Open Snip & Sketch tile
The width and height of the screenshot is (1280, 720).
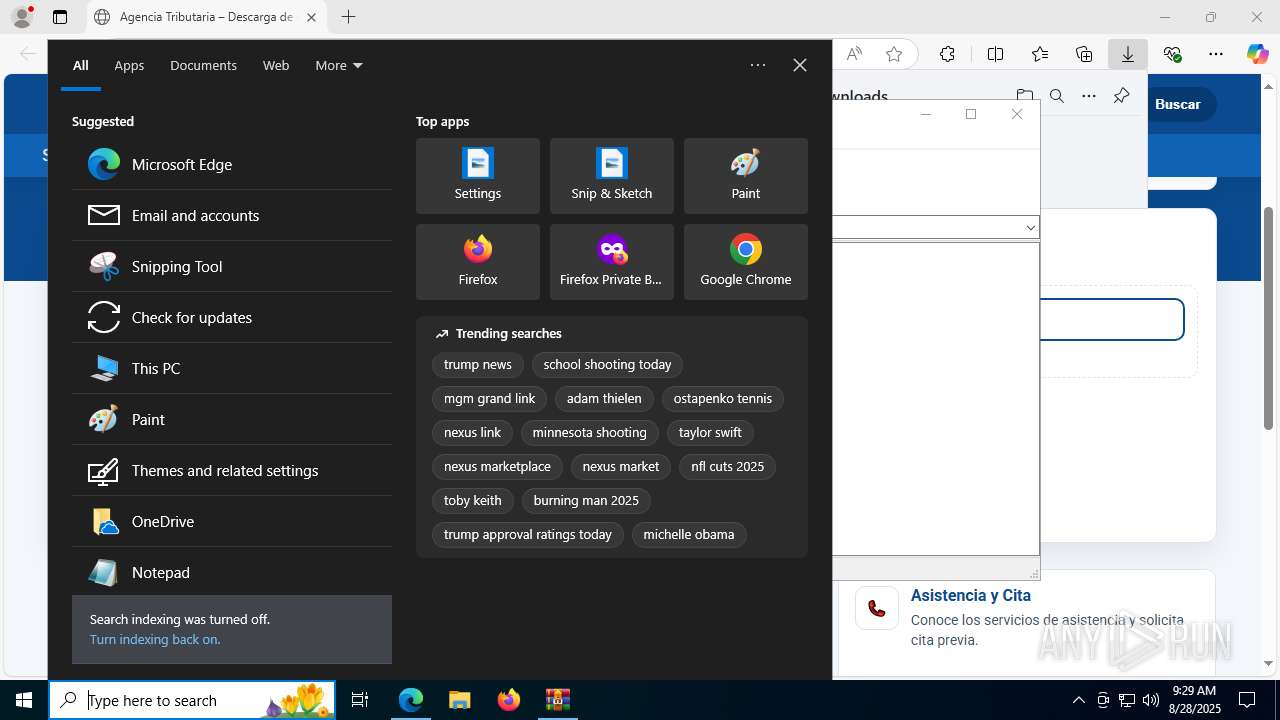(612, 176)
